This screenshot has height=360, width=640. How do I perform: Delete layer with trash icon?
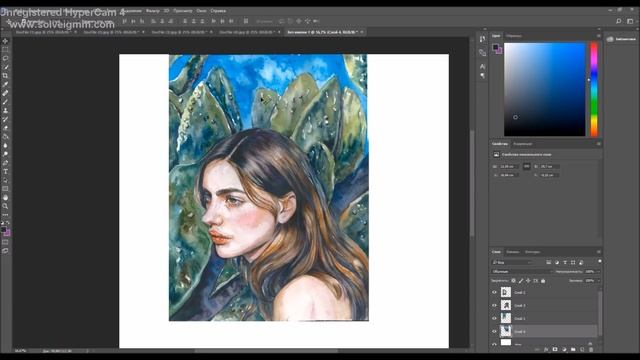tap(591, 350)
